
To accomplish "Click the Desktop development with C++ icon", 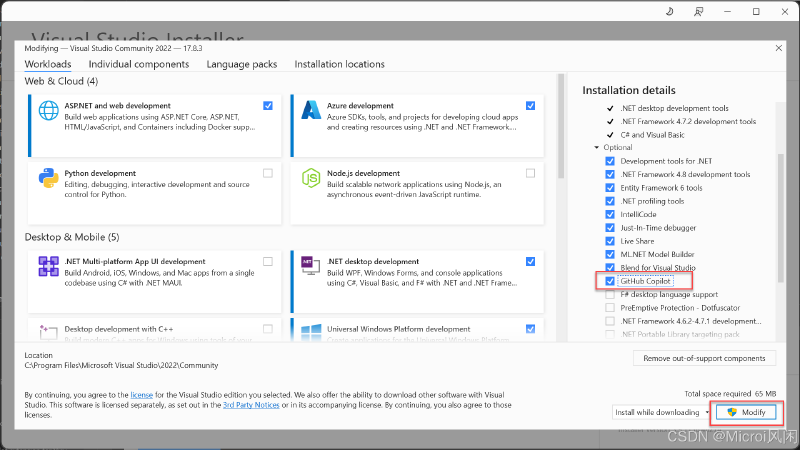I will (48, 332).
